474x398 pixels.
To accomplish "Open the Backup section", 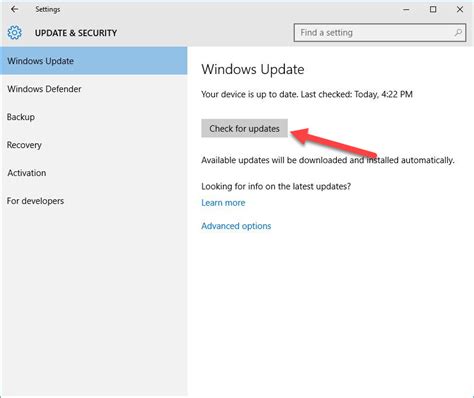I will pos(94,117).
